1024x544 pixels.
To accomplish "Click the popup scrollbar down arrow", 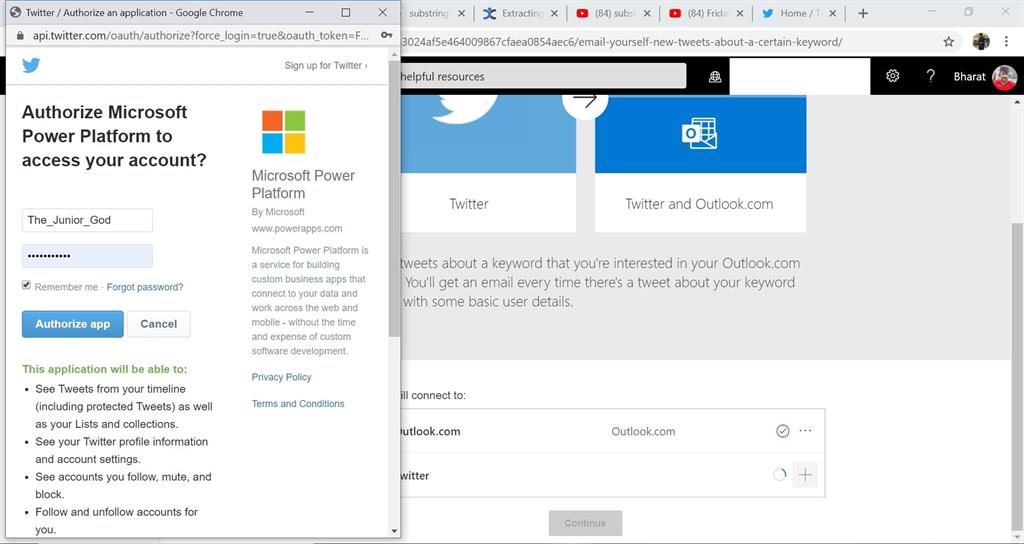I will (394, 531).
